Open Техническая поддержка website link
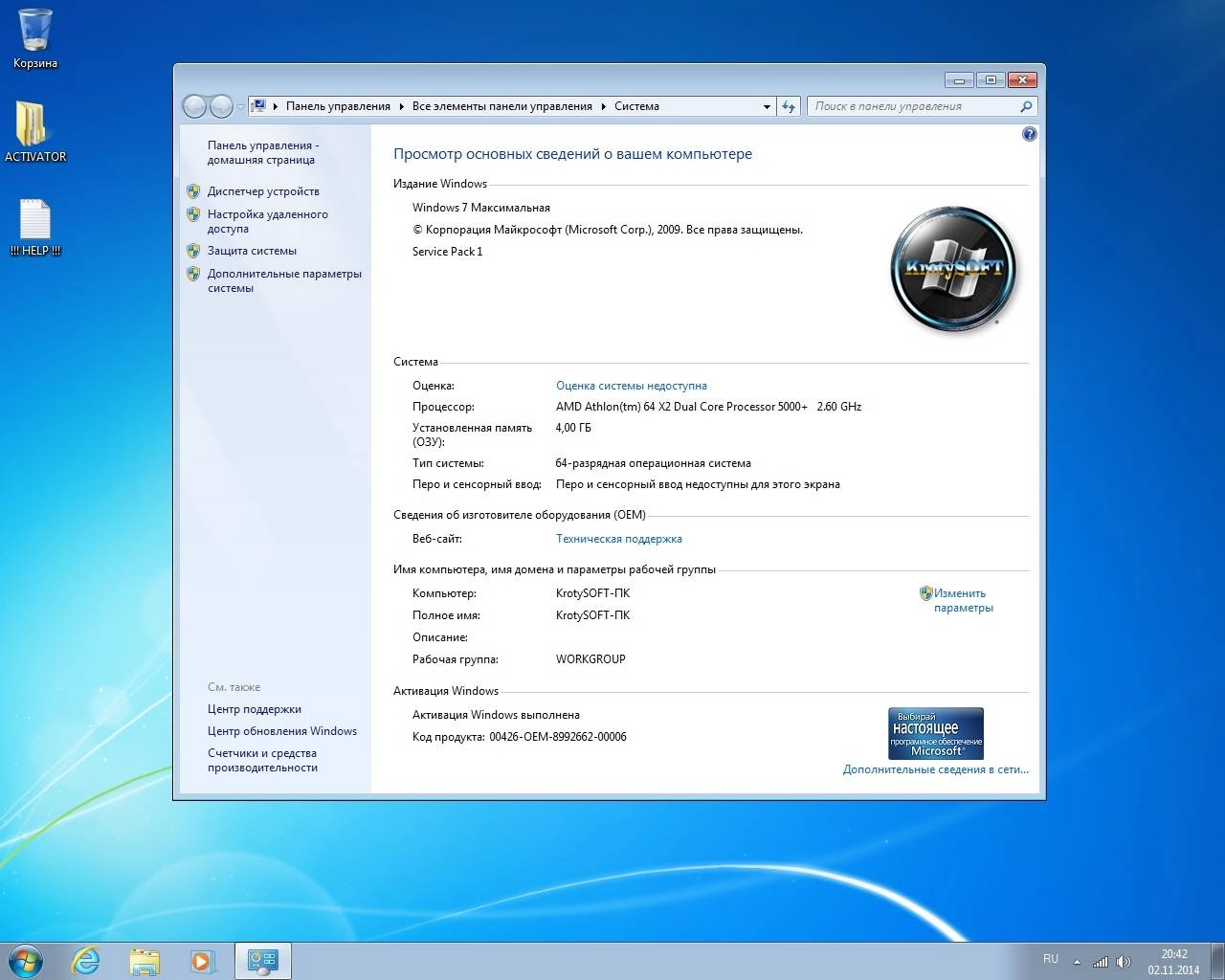This screenshot has width=1225, height=980. 619,539
